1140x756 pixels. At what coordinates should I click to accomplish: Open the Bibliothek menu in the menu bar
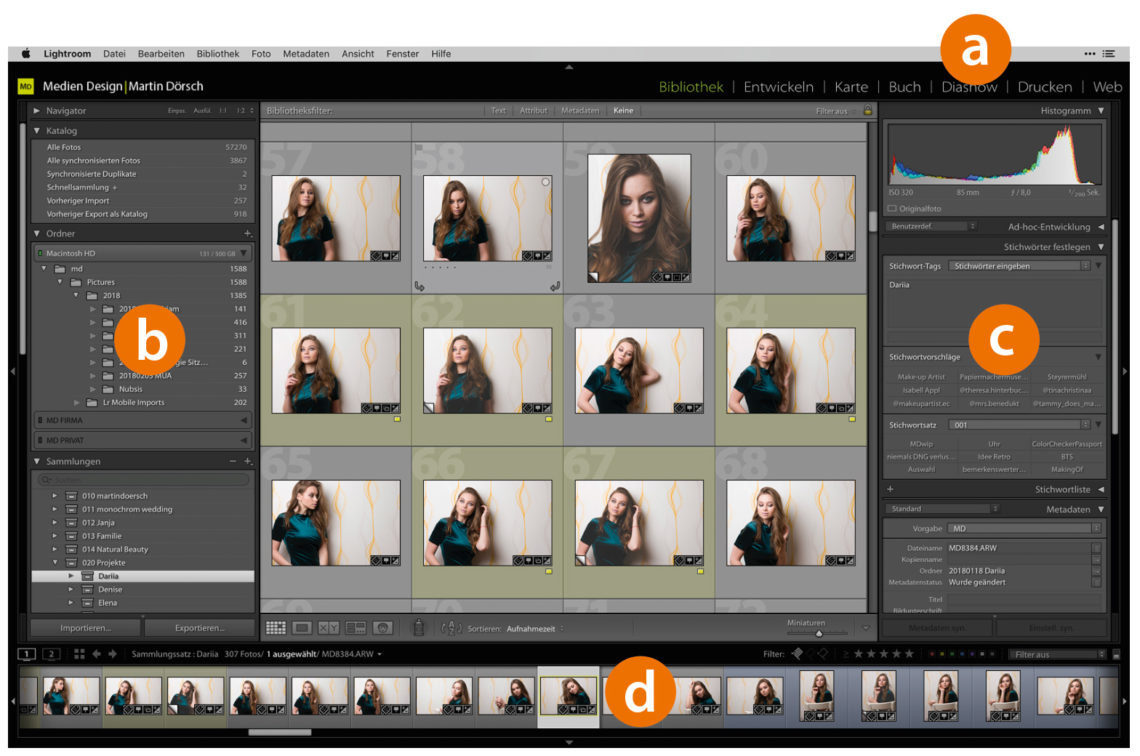coord(217,54)
